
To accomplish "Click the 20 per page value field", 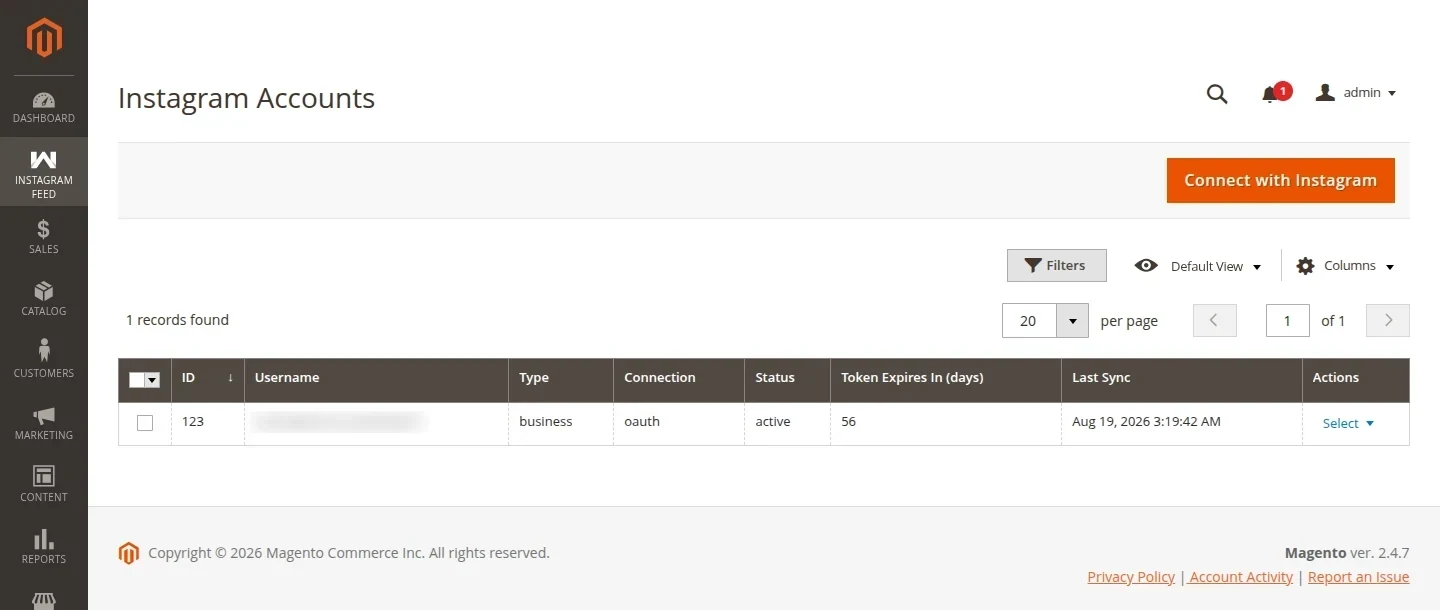I will pyautogui.click(x=1029, y=321).
